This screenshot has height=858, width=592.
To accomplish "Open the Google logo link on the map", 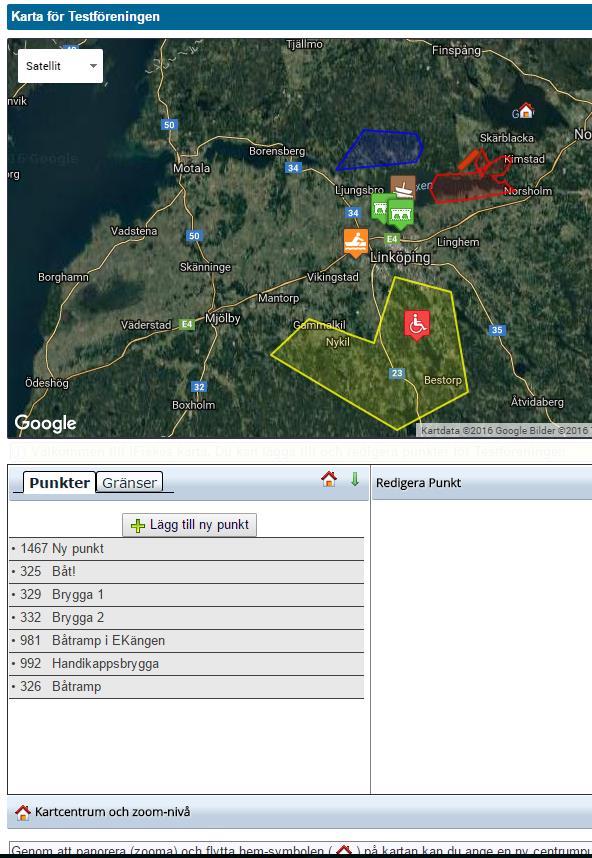I will pyautogui.click(x=45, y=423).
